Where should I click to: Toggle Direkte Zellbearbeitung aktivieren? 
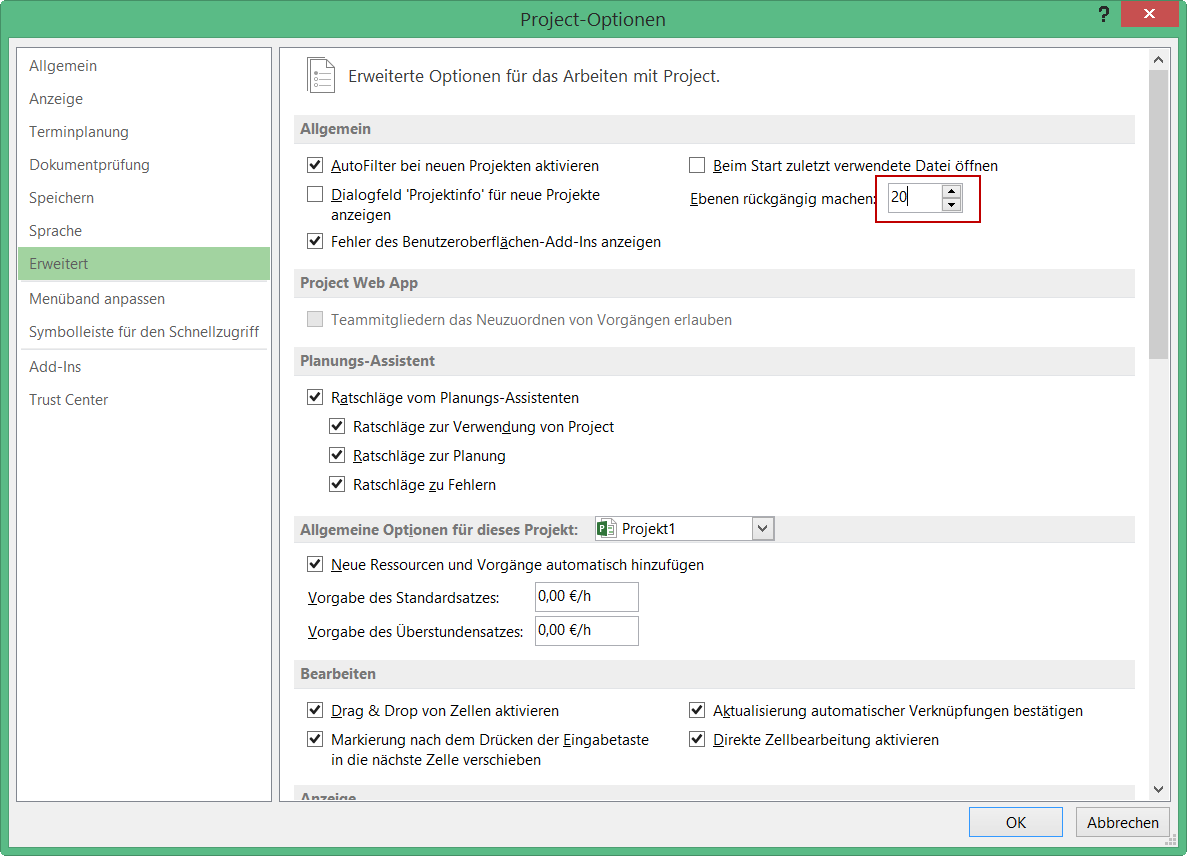click(697, 740)
